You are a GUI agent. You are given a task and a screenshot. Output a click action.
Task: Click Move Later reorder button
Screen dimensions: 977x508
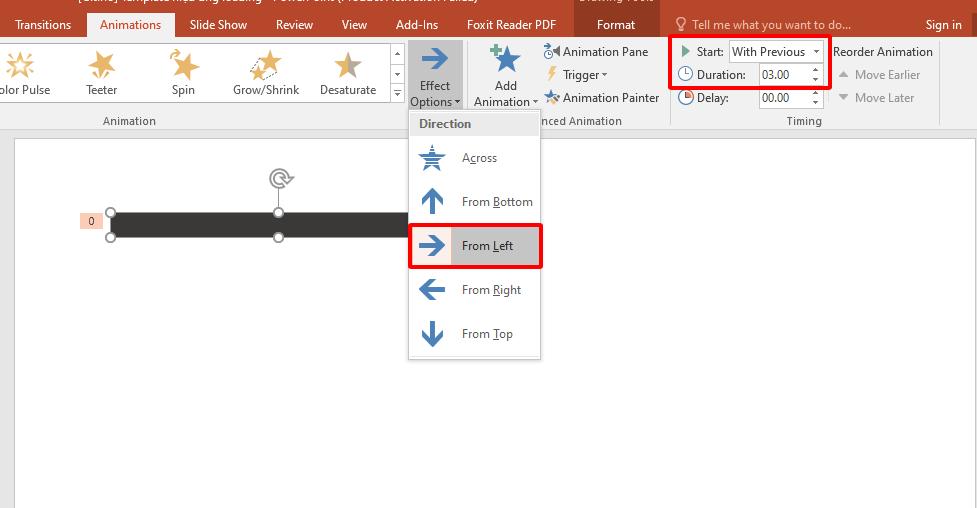tap(876, 98)
